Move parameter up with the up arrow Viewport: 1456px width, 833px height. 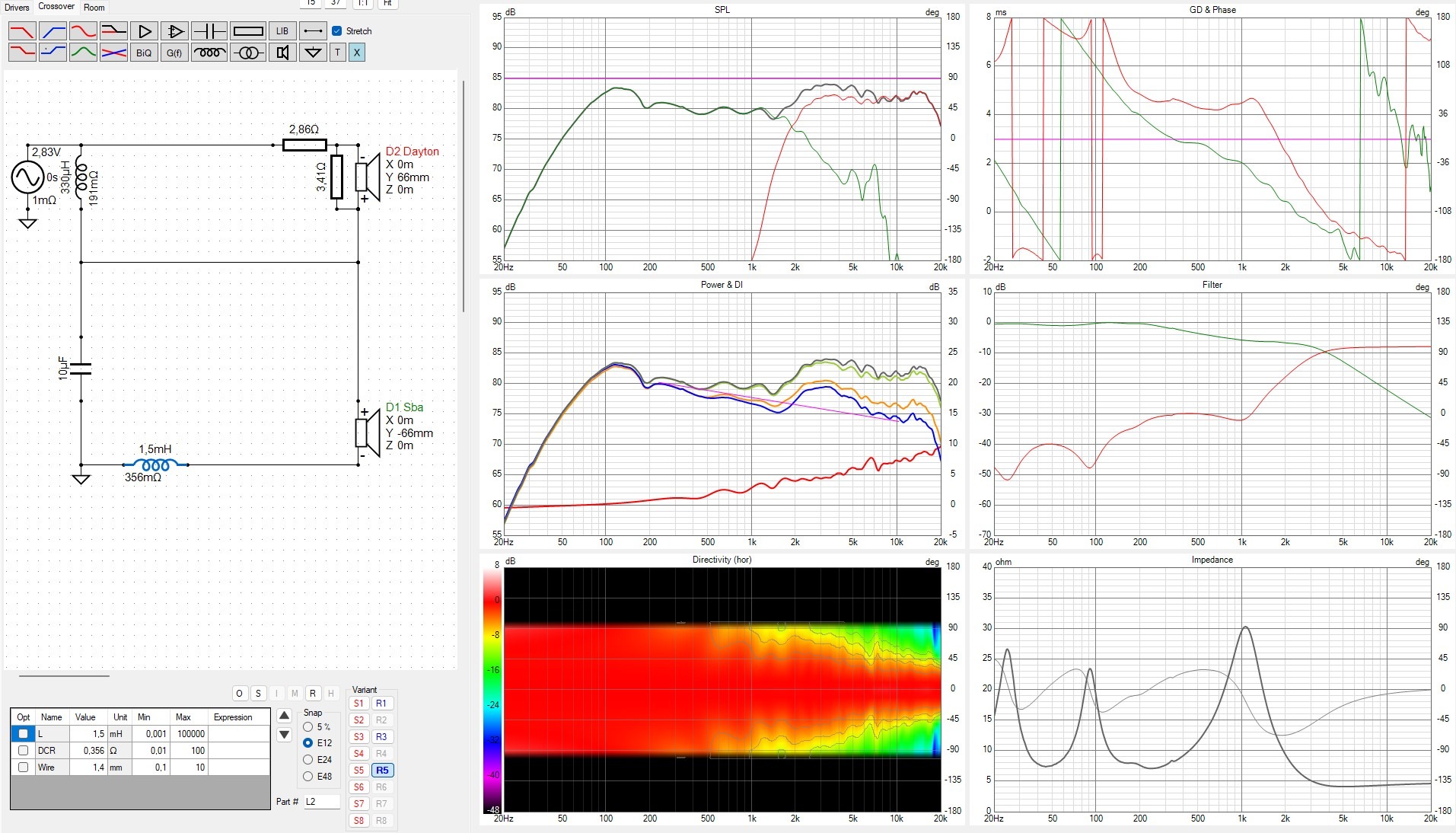(x=284, y=716)
